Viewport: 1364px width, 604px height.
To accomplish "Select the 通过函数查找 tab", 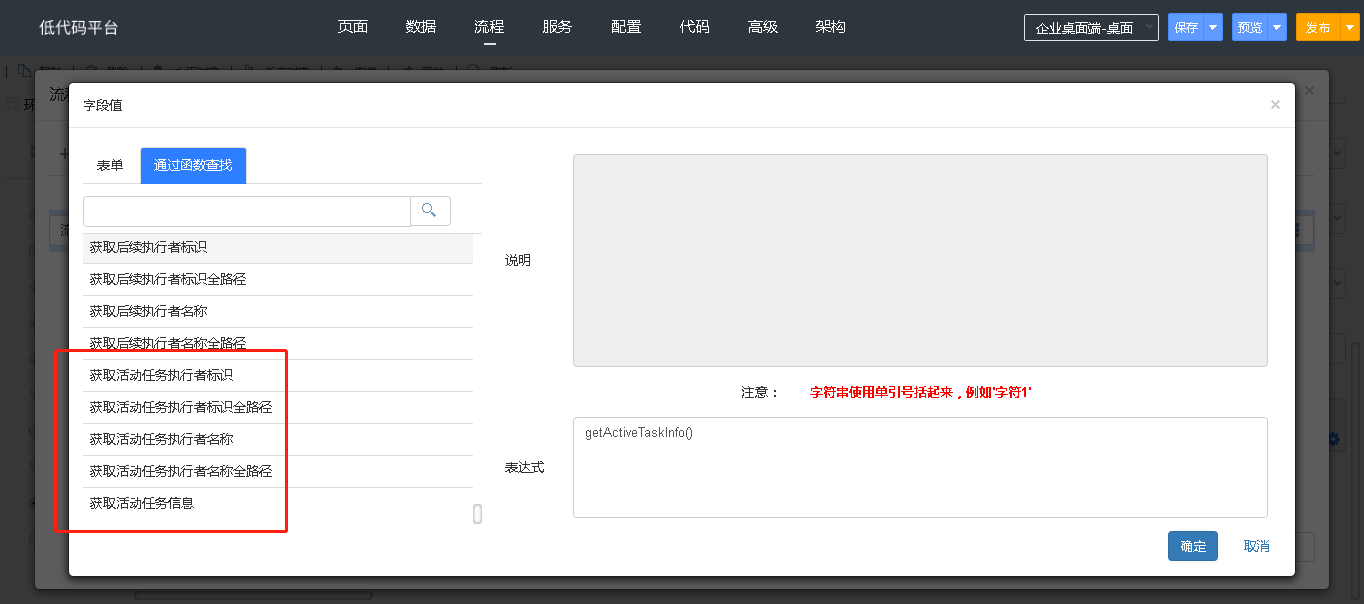I will [193, 166].
